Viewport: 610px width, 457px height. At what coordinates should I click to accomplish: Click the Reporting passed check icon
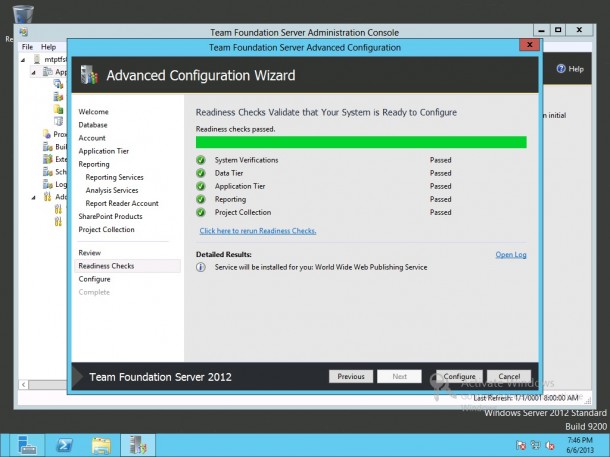point(200,199)
